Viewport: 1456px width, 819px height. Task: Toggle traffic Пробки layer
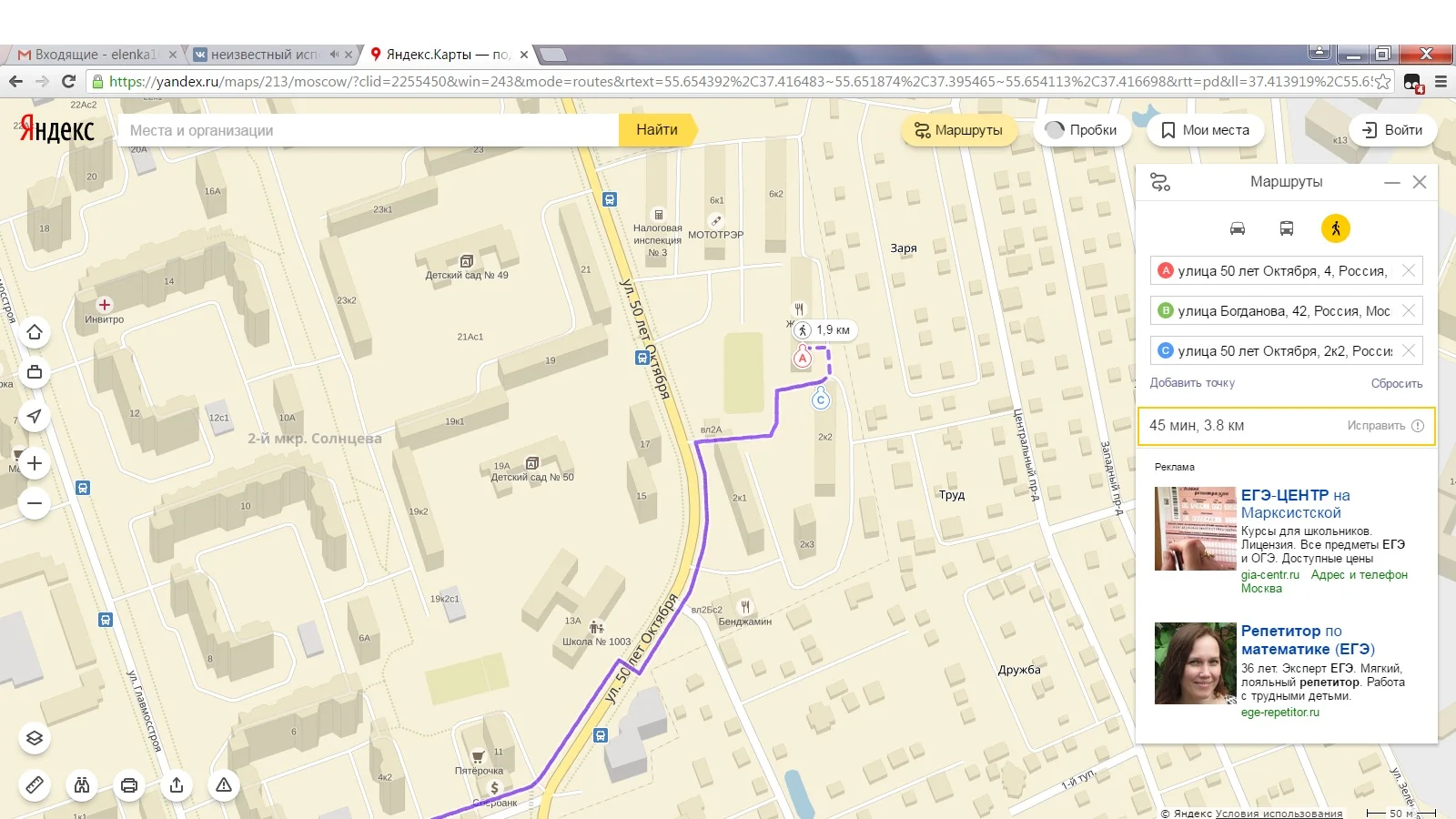click(x=1082, y=130)
